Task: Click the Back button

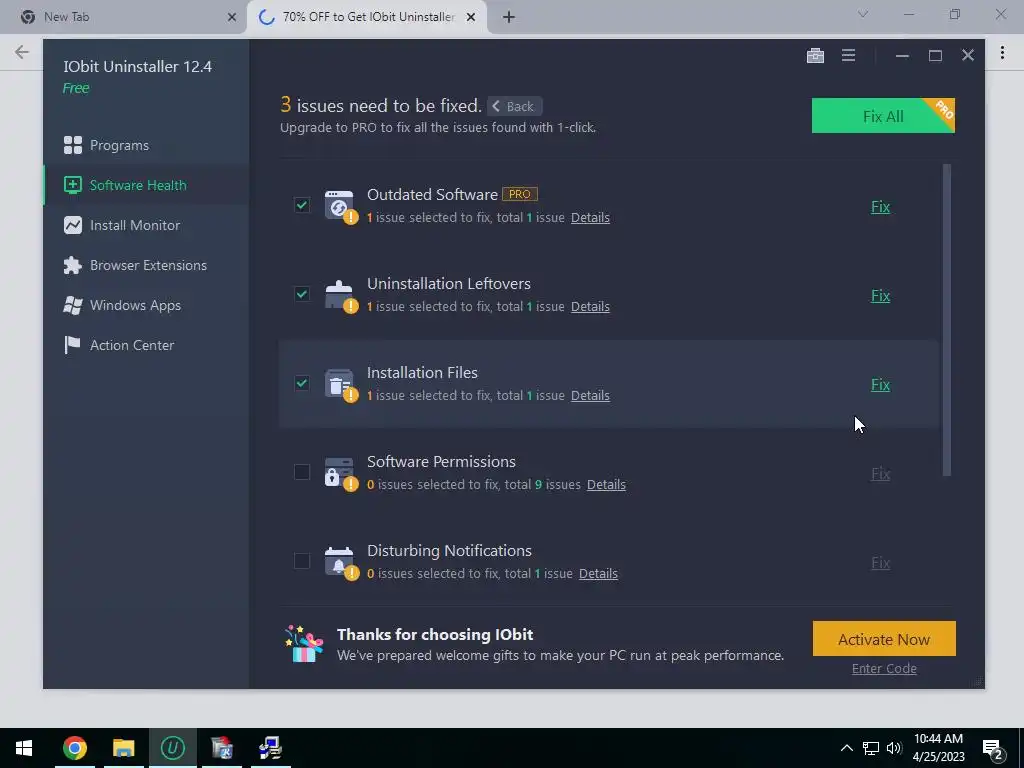Action: coord(515,106)
